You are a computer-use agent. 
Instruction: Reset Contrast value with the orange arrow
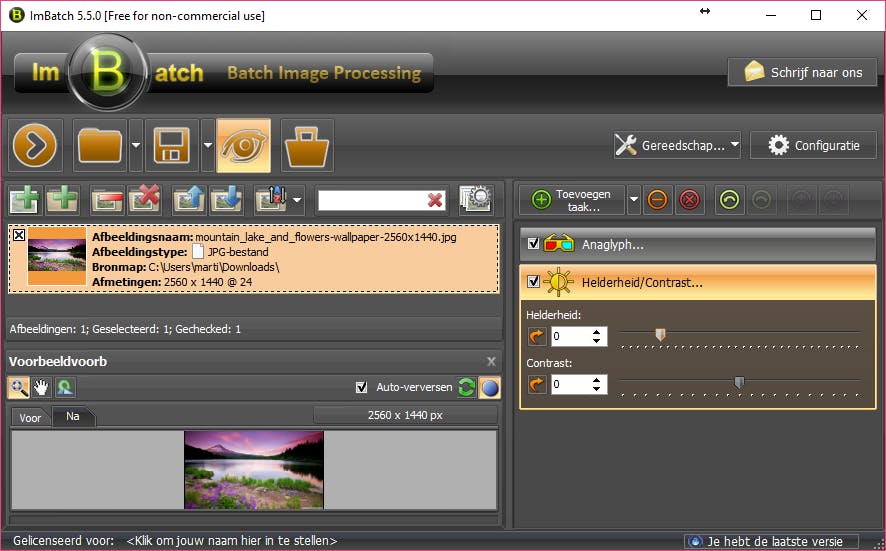(536, 384)
